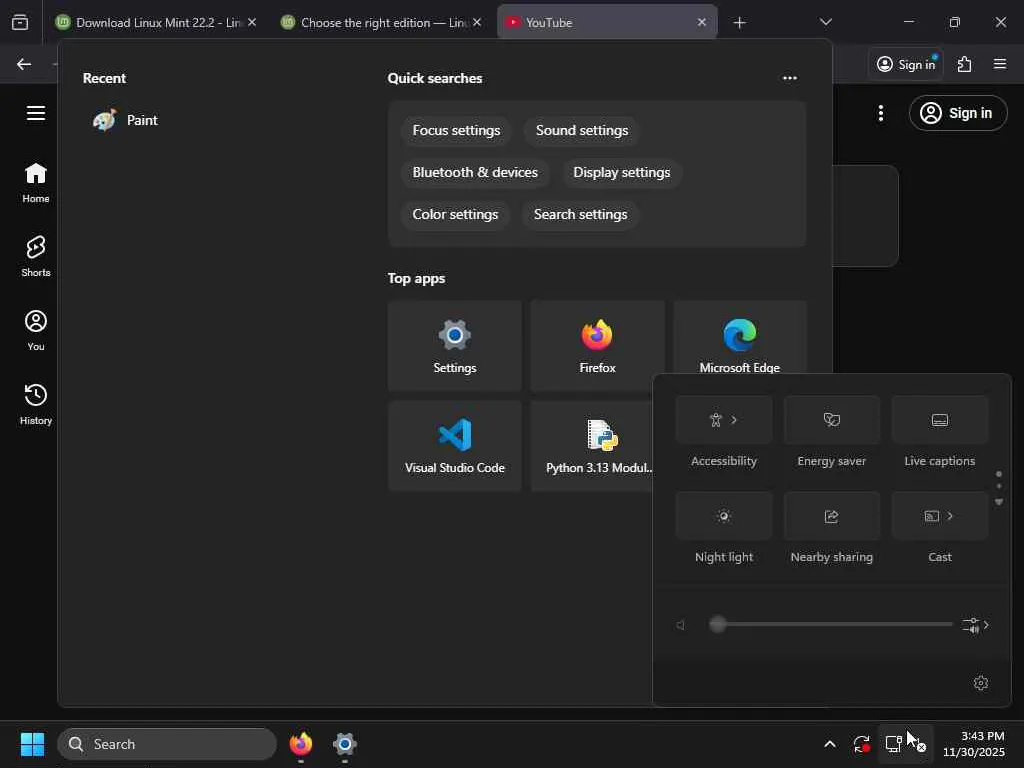
Task: Click network and volume tray icons
Action: coord(905,744)
